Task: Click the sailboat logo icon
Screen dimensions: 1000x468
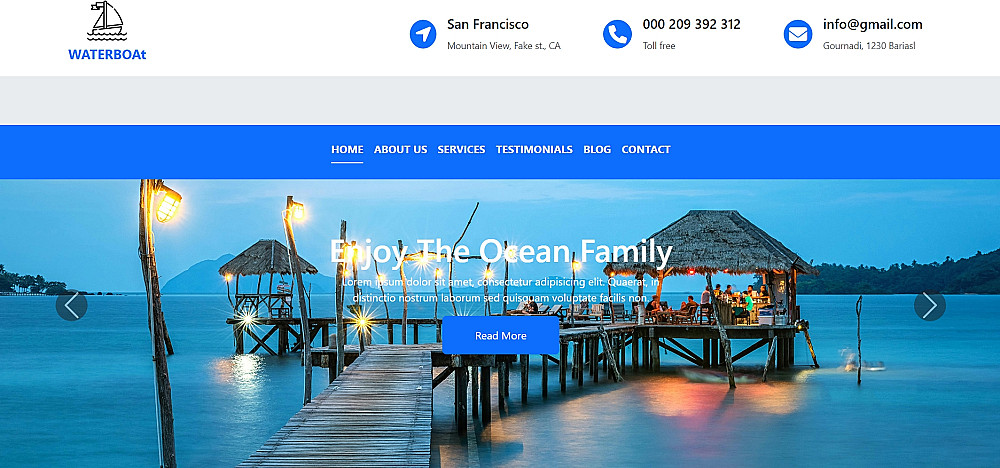Action: tap(107, 21)
